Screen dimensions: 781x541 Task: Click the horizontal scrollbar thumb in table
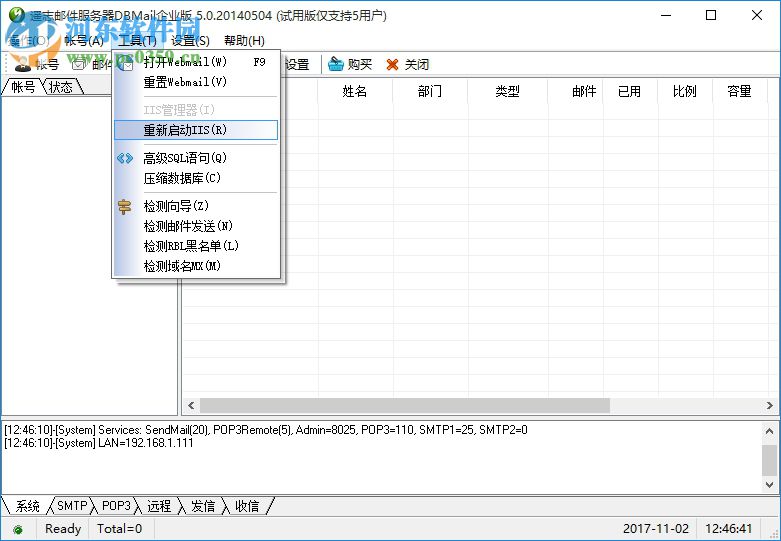click(405, 406)
